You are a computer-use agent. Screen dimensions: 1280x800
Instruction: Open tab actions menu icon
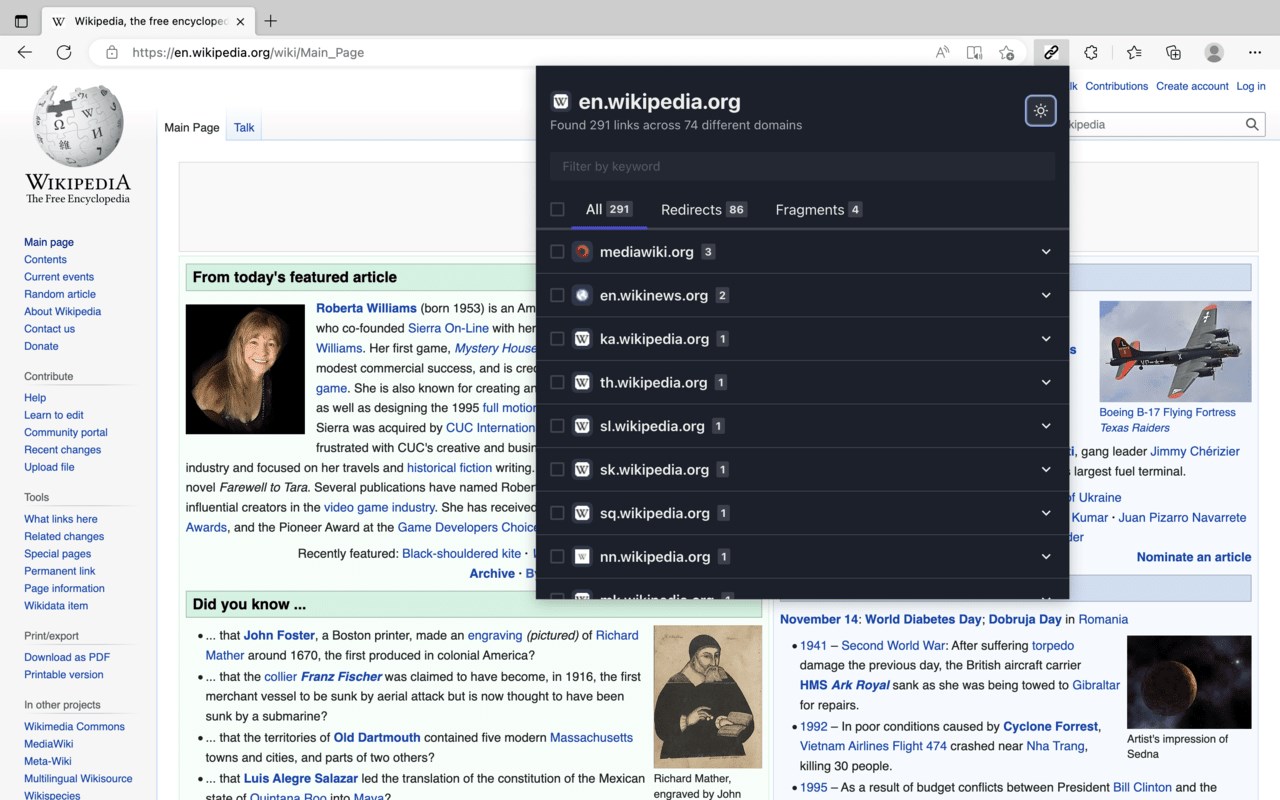[x=21, y=21]
